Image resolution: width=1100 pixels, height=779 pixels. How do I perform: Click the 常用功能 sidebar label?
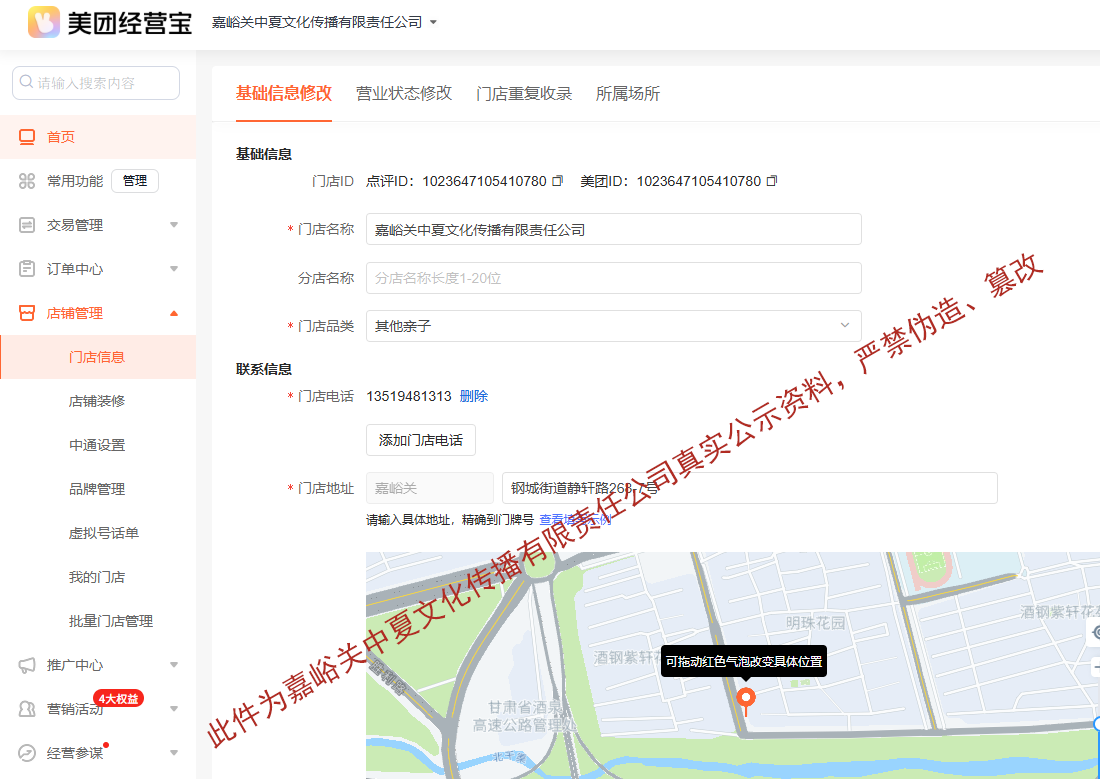pyautogui.click(x=75, y=181)
